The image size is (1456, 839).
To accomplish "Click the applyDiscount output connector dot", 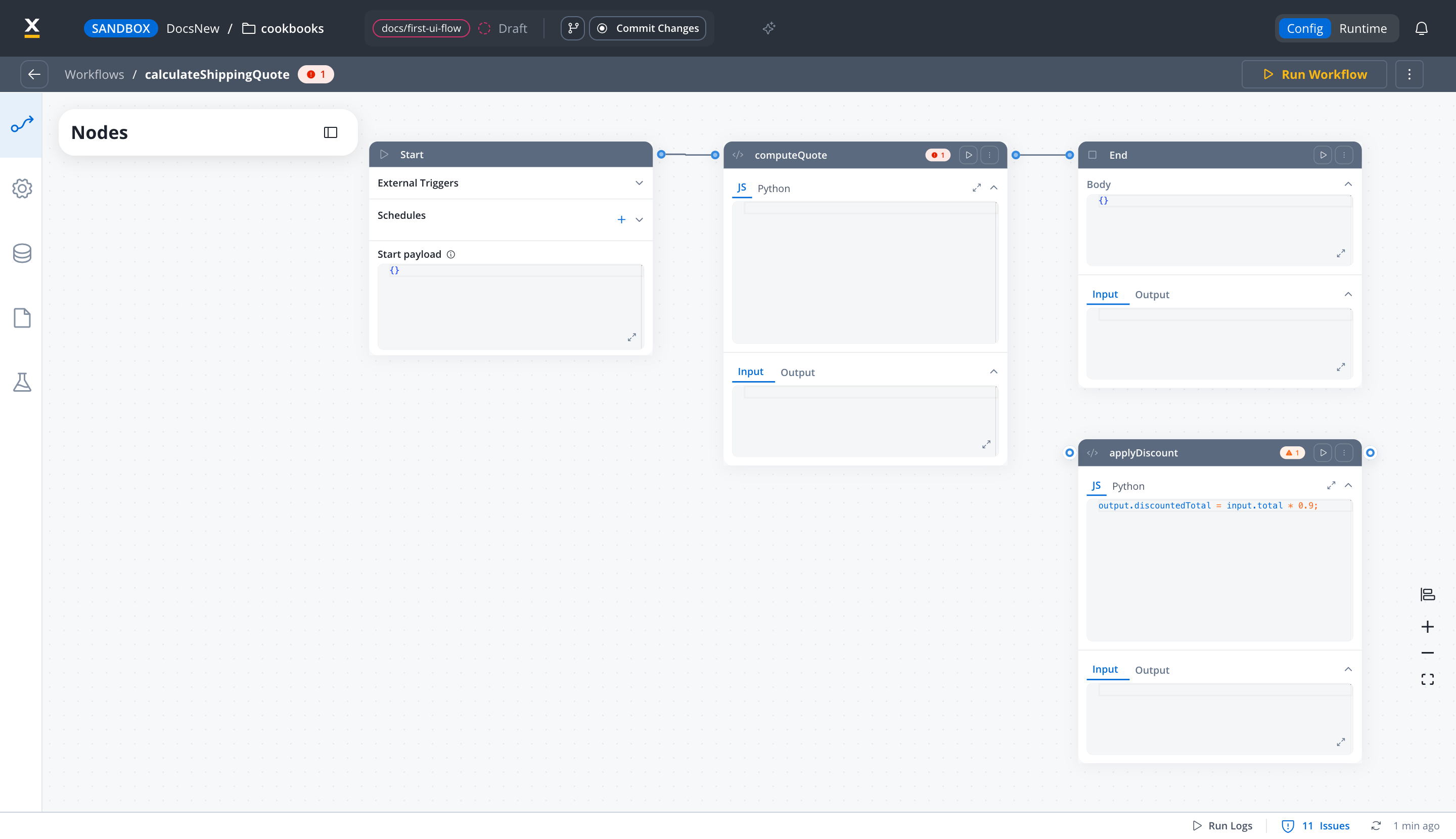I will pyautogui.click(x=1370, y=453).
